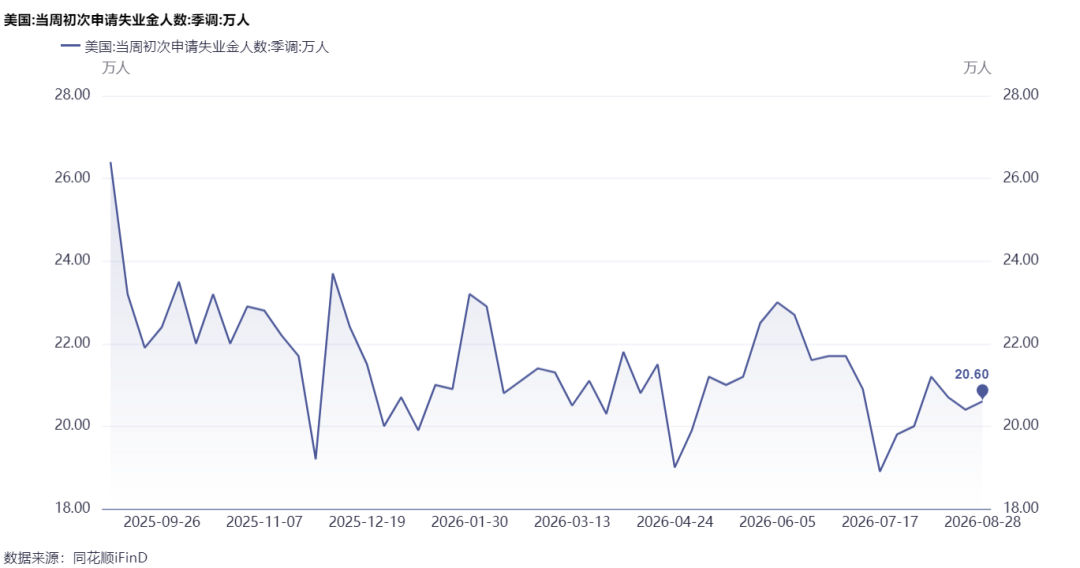Click the 28.00 label on the left axis
The height and width of the screenshot is (568, 1080).
pyautogui.click(x=72, y=95)
